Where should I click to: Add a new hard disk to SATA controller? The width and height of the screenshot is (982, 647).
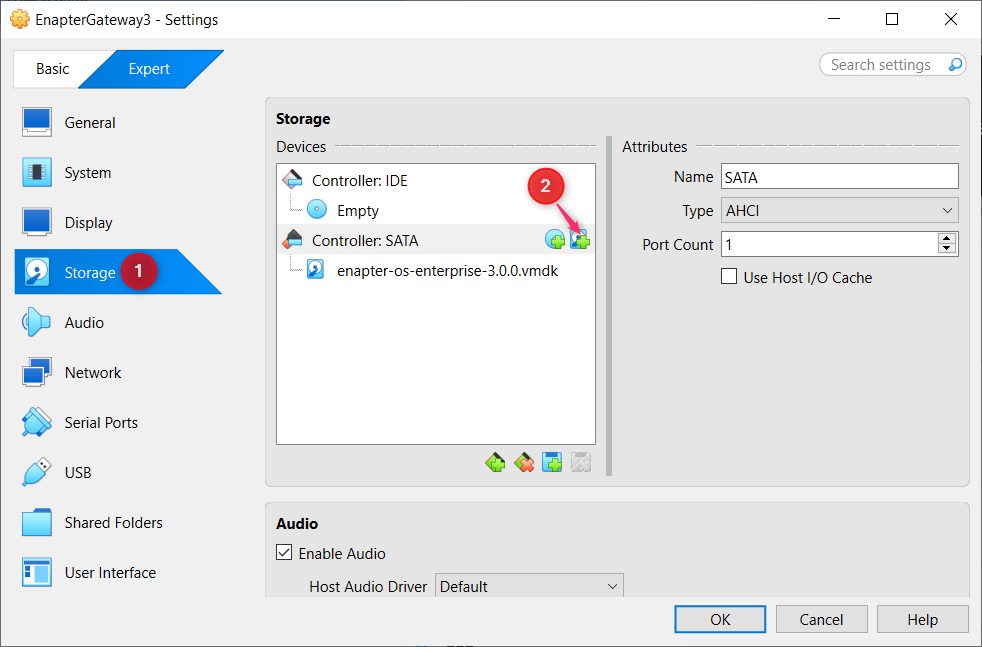pos(580,240)
